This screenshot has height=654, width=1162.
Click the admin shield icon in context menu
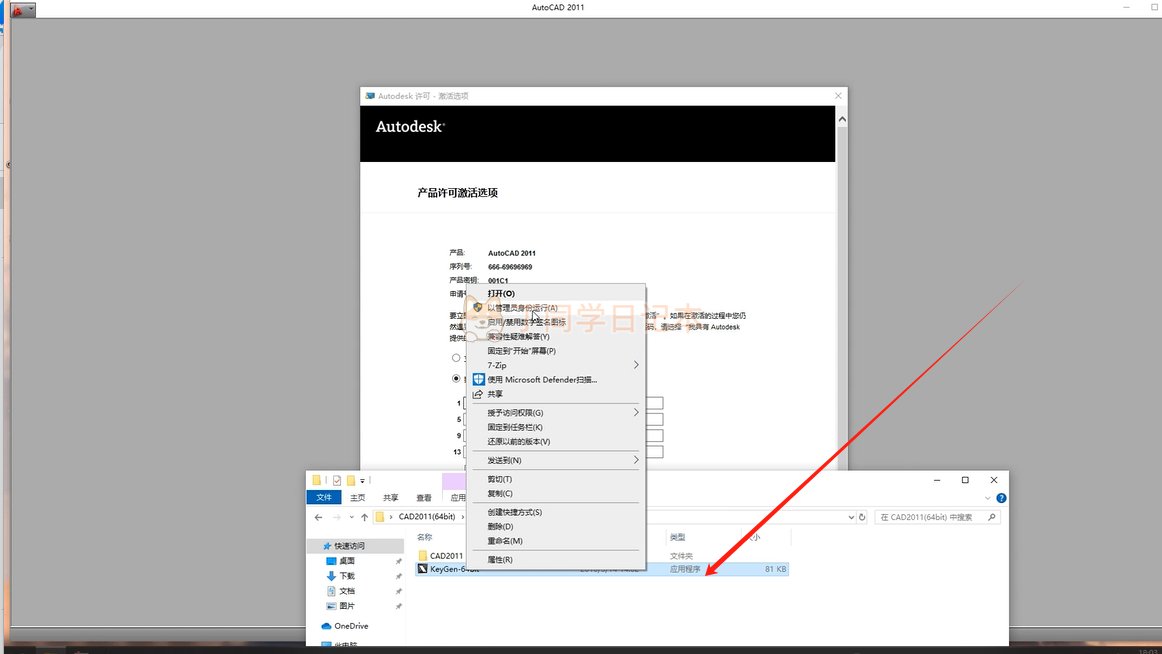pos(478,307)
